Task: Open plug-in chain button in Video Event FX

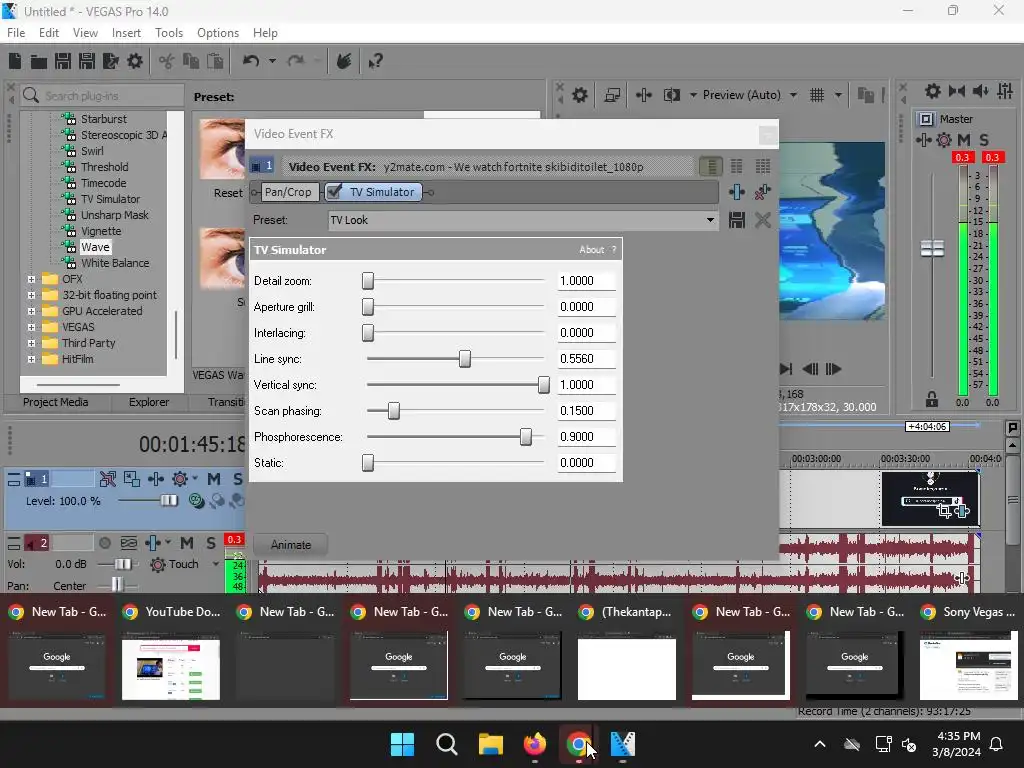Action: [x=737, y=192]
